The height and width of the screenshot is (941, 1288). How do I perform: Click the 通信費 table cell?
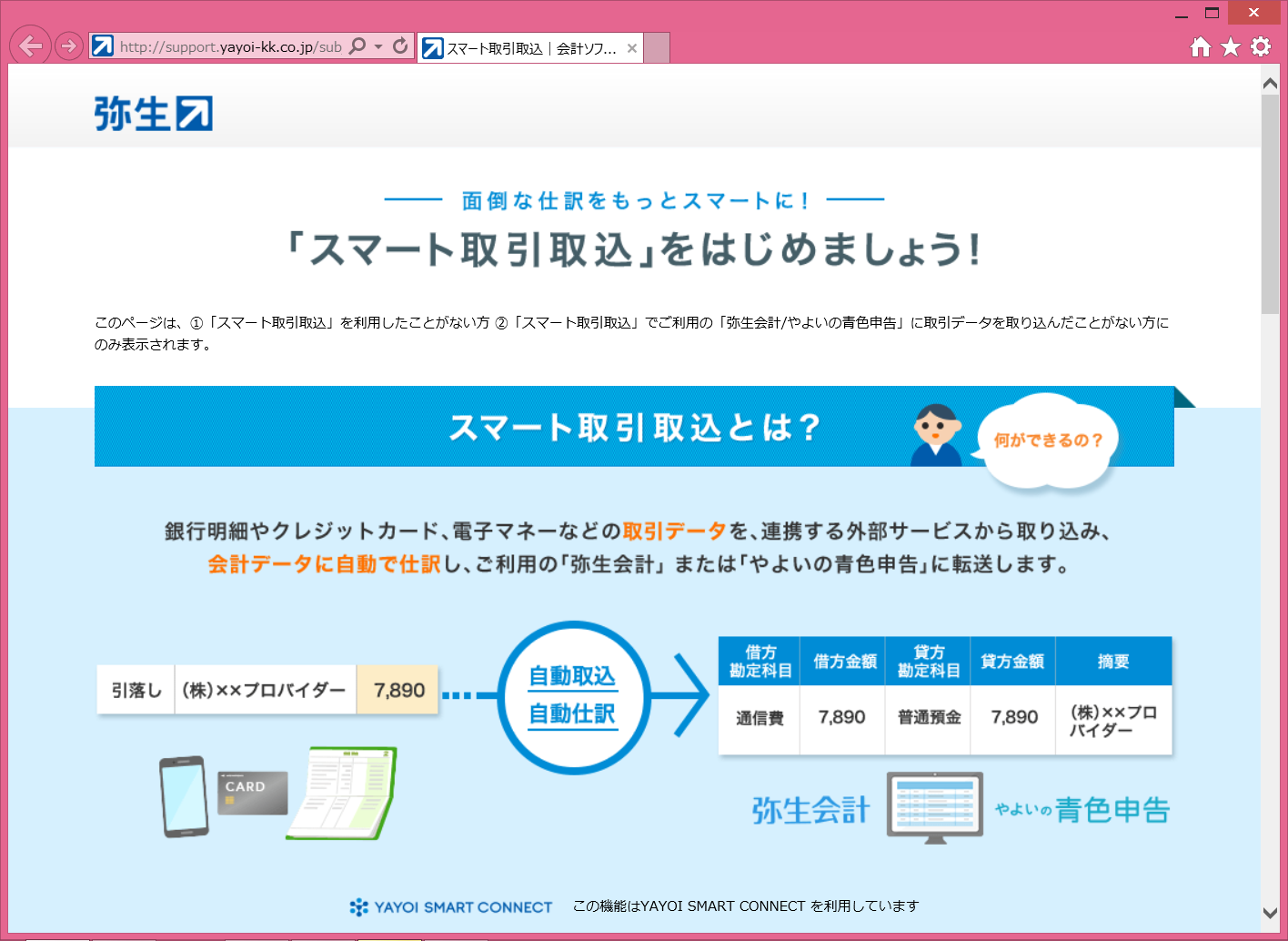(x=760, y=719)
